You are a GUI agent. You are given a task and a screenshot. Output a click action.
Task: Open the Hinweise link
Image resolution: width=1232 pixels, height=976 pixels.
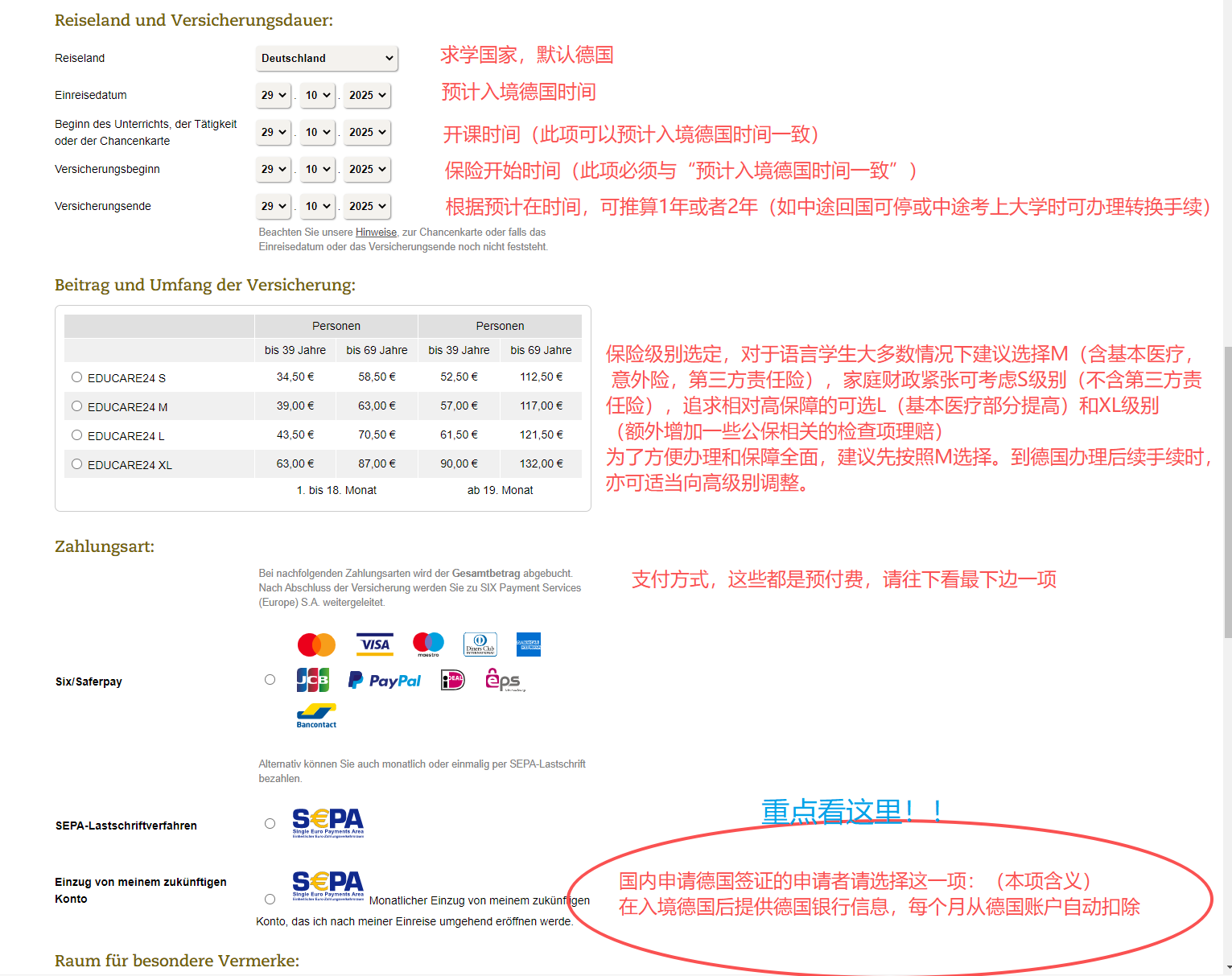pyautogui.click(x=376, y=233)
